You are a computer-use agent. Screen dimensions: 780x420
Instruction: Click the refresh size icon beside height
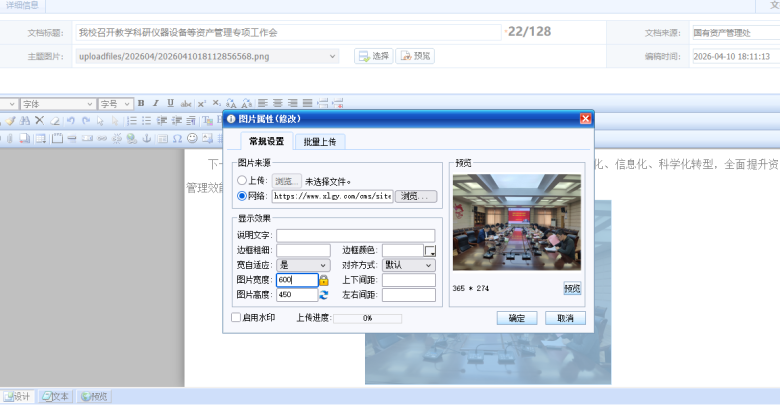point(324,295)
